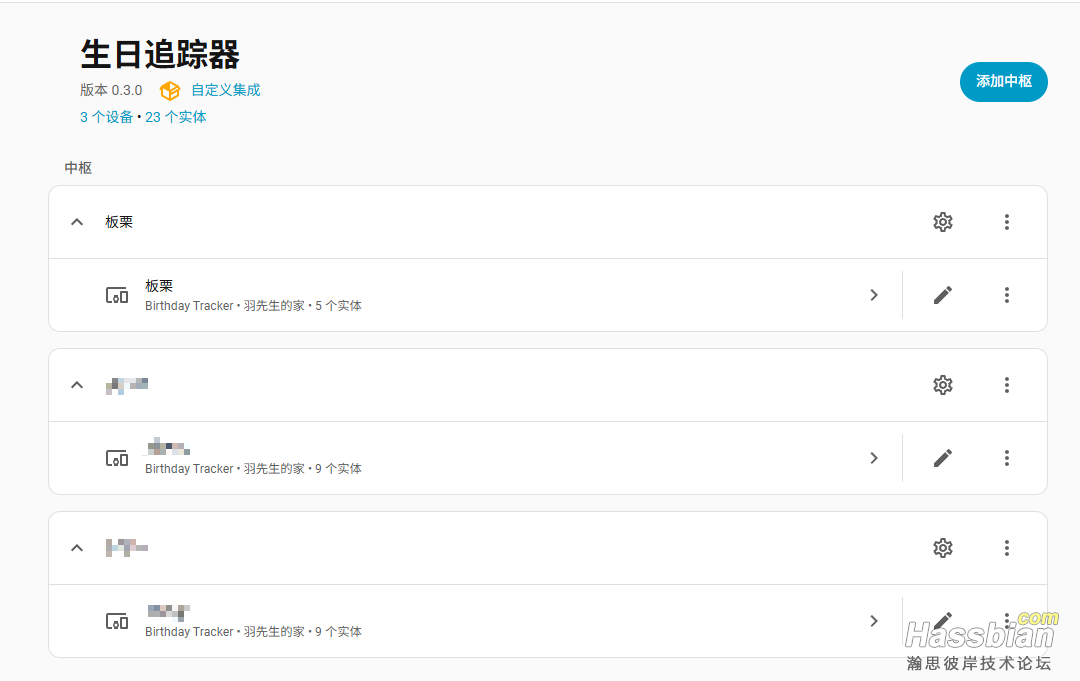Open three-dot menu of 板栗 device row
Image resolution: width=1080 pixels, height=681 pixels.
tap(1006, 295)
